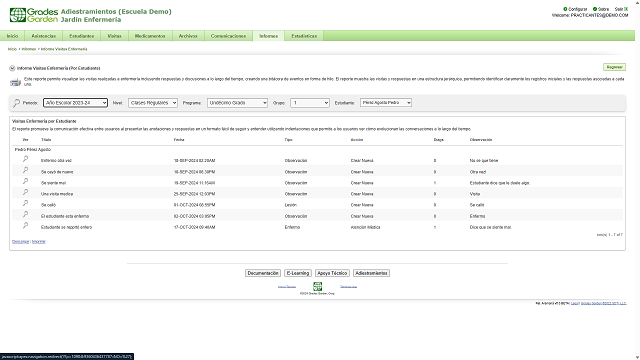Screen dimensions: 640x360
Task: Collapse the Informe Visitas Enfermería section arrow
Action: (12, 68)
